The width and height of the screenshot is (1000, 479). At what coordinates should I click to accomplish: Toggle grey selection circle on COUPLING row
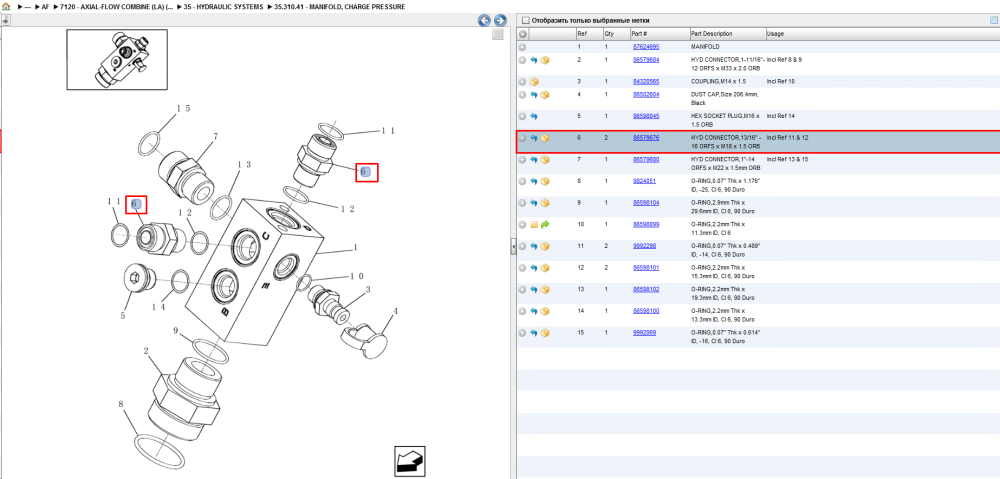coord(522,82)
